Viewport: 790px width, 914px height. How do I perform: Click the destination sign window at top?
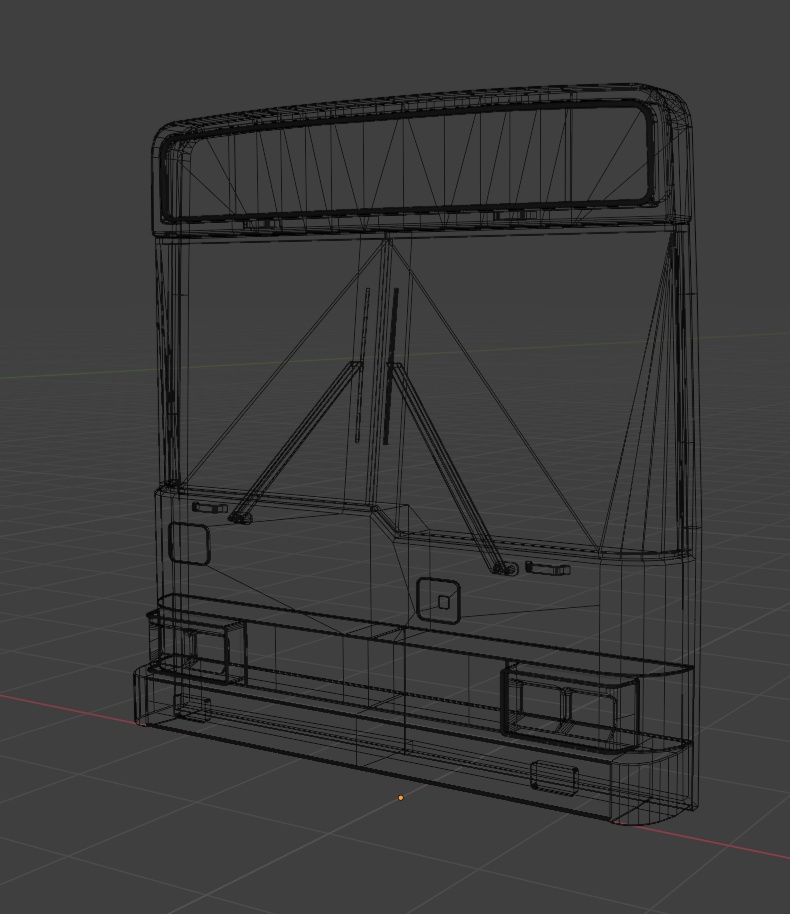point(410,161)
